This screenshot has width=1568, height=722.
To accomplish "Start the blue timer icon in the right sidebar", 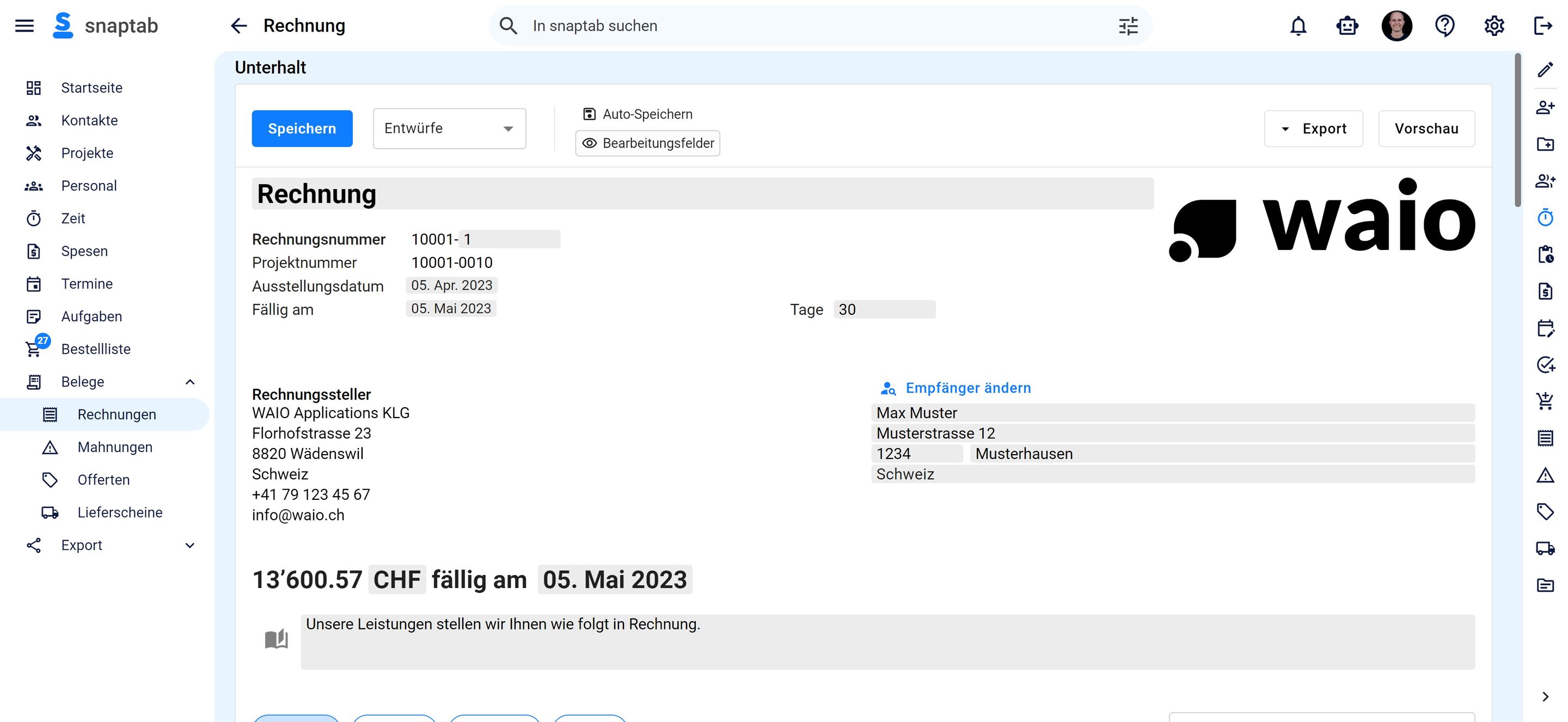I will pos(1545,217).
